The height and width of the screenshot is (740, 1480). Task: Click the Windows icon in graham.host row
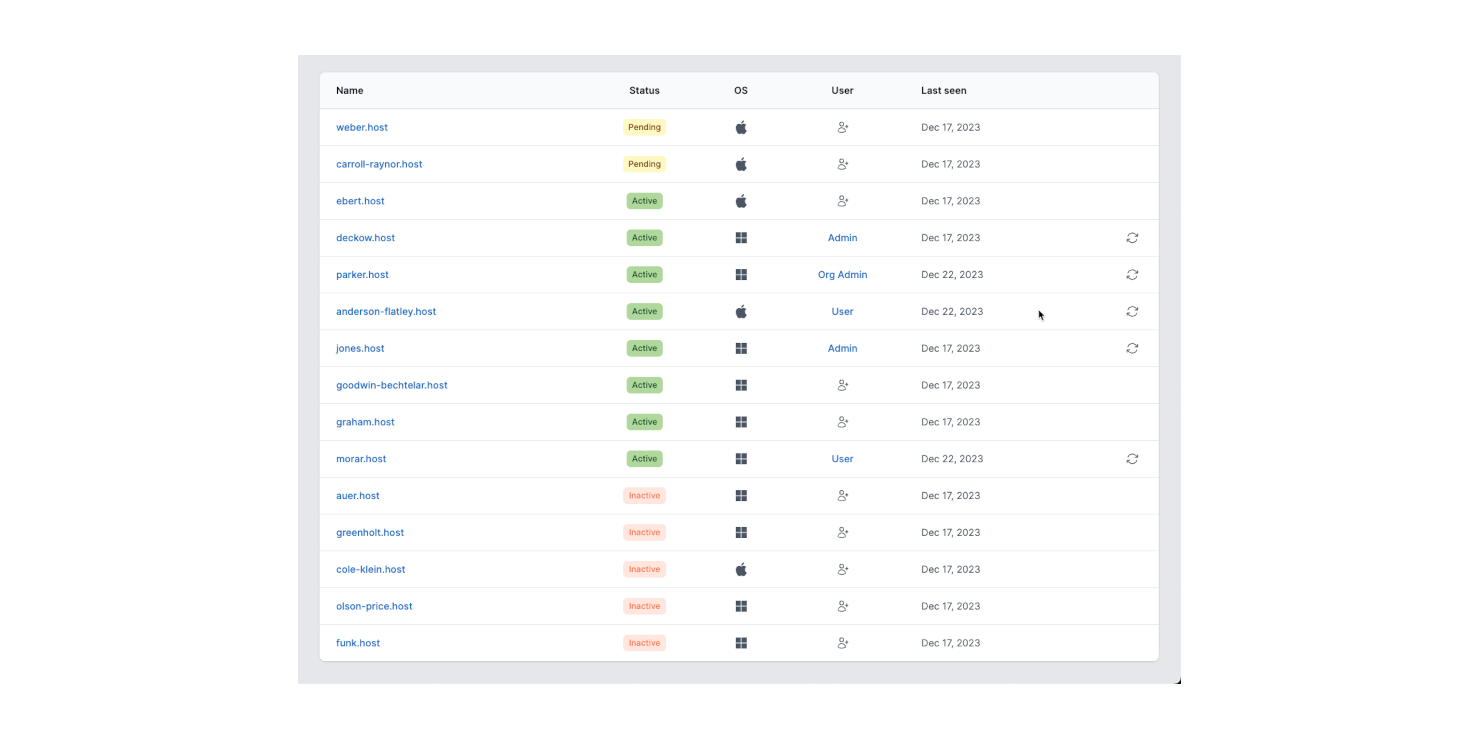pyautogui.click(x=741, y=422)
